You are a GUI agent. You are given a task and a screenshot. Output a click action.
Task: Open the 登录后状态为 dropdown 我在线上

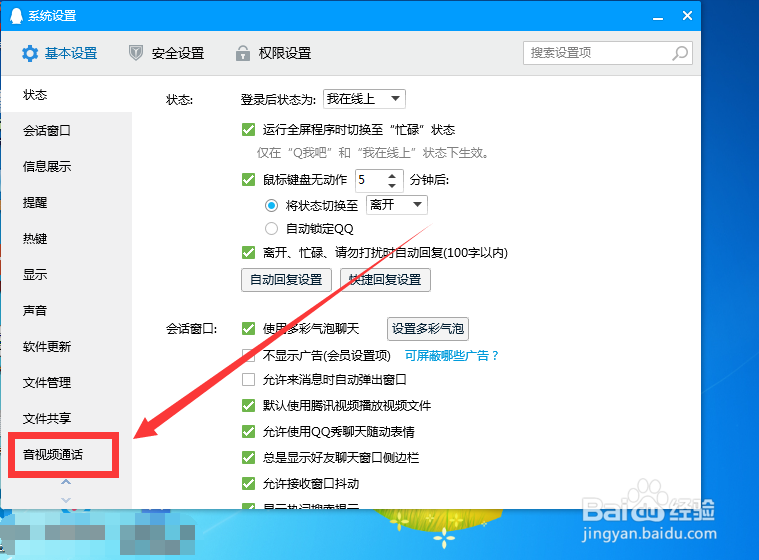coord(364,99)
